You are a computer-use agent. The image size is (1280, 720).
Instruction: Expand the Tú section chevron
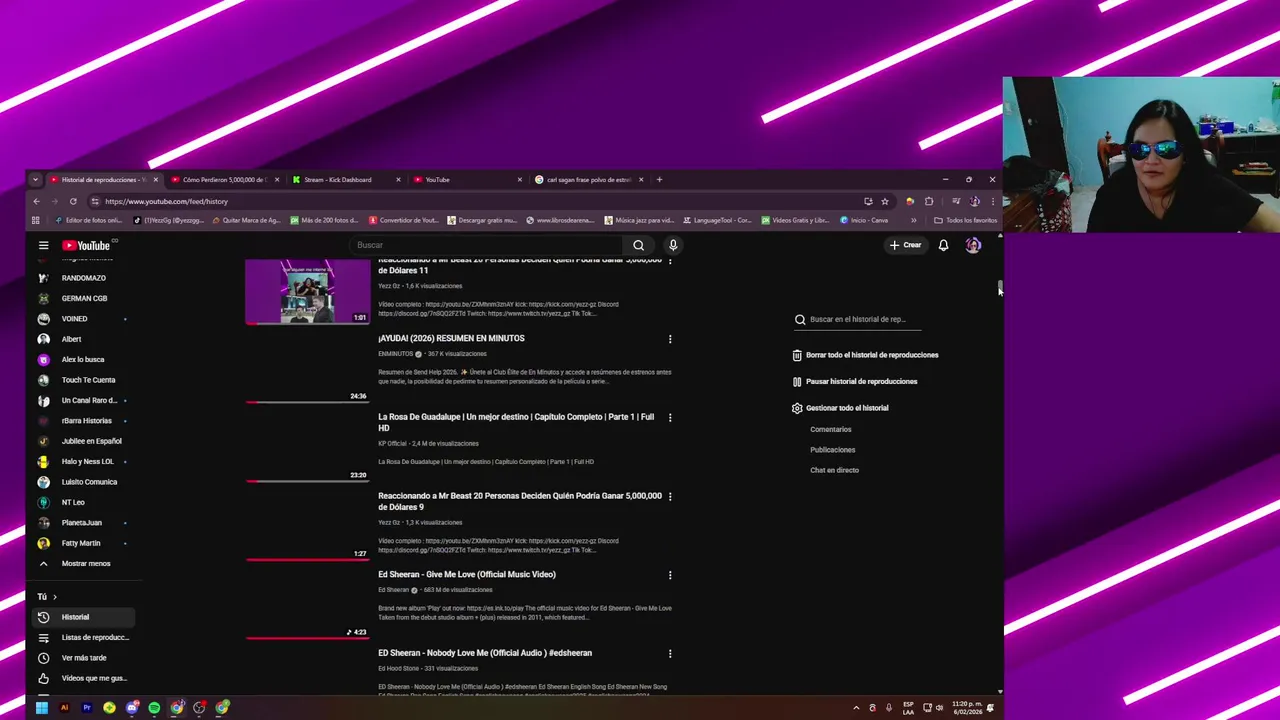coord(54,597)
